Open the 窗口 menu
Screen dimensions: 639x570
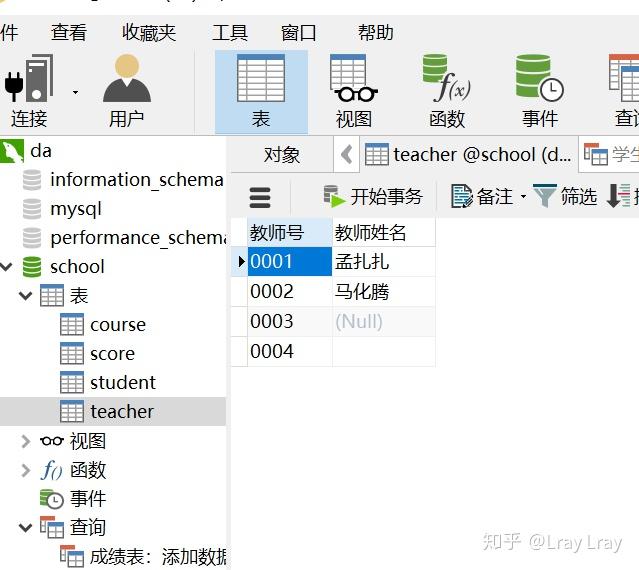[x=299, y=33]
